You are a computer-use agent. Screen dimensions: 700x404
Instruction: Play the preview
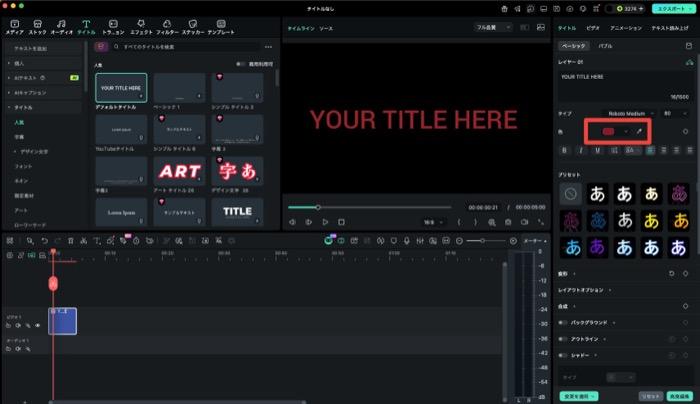[325, 222]
